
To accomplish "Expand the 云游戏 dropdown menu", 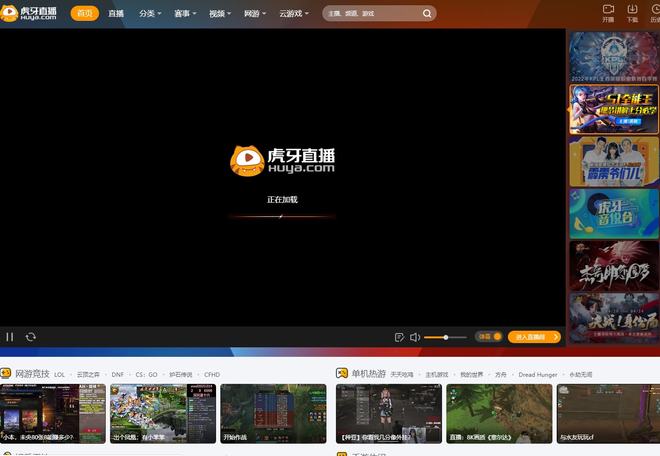I will pyautogui.click(x=294, y=13).
